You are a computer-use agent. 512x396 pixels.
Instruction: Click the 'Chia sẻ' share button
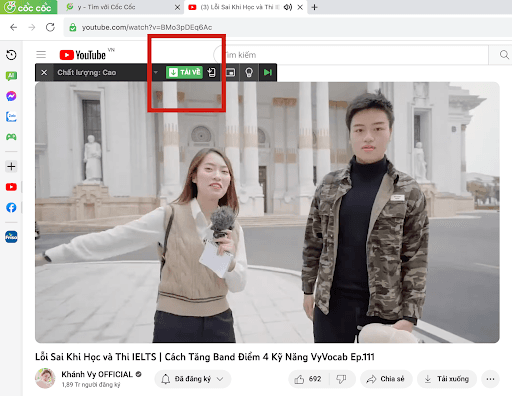386,379
